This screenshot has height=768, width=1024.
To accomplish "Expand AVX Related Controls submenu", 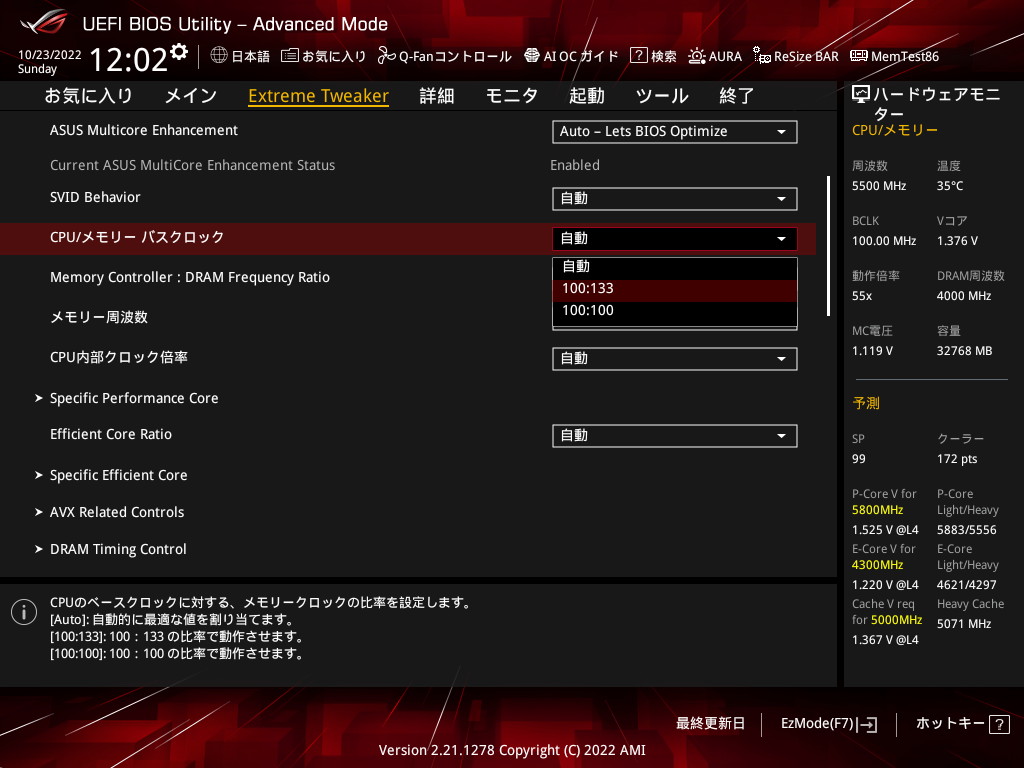I will [x=117, y=513].
